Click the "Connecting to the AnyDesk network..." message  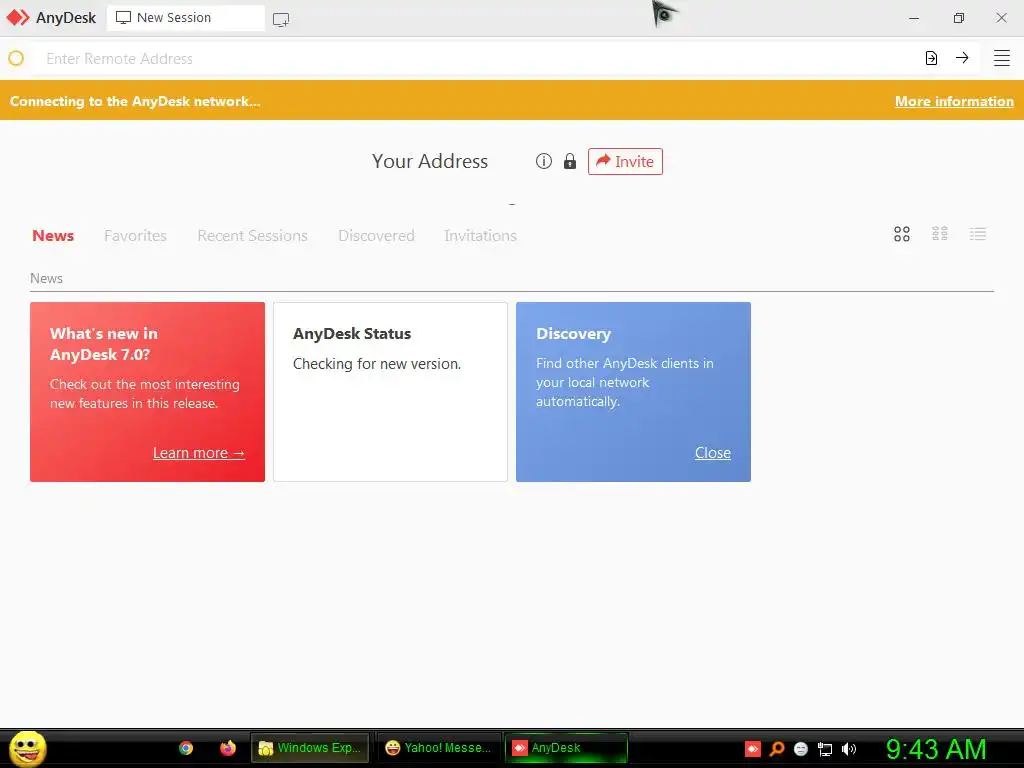tap(135, 101)
